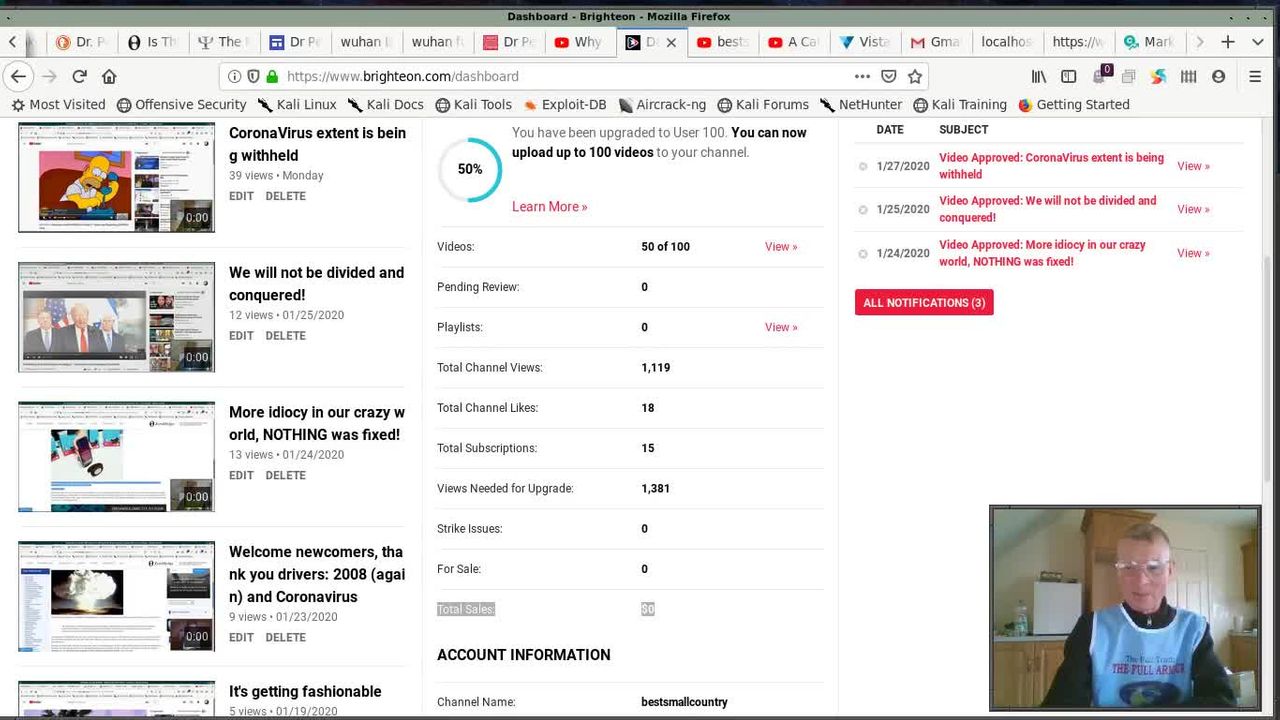The image size is (1280, 720).
Task: Open page actions three-dots menu
Action: tap(862, 76)
